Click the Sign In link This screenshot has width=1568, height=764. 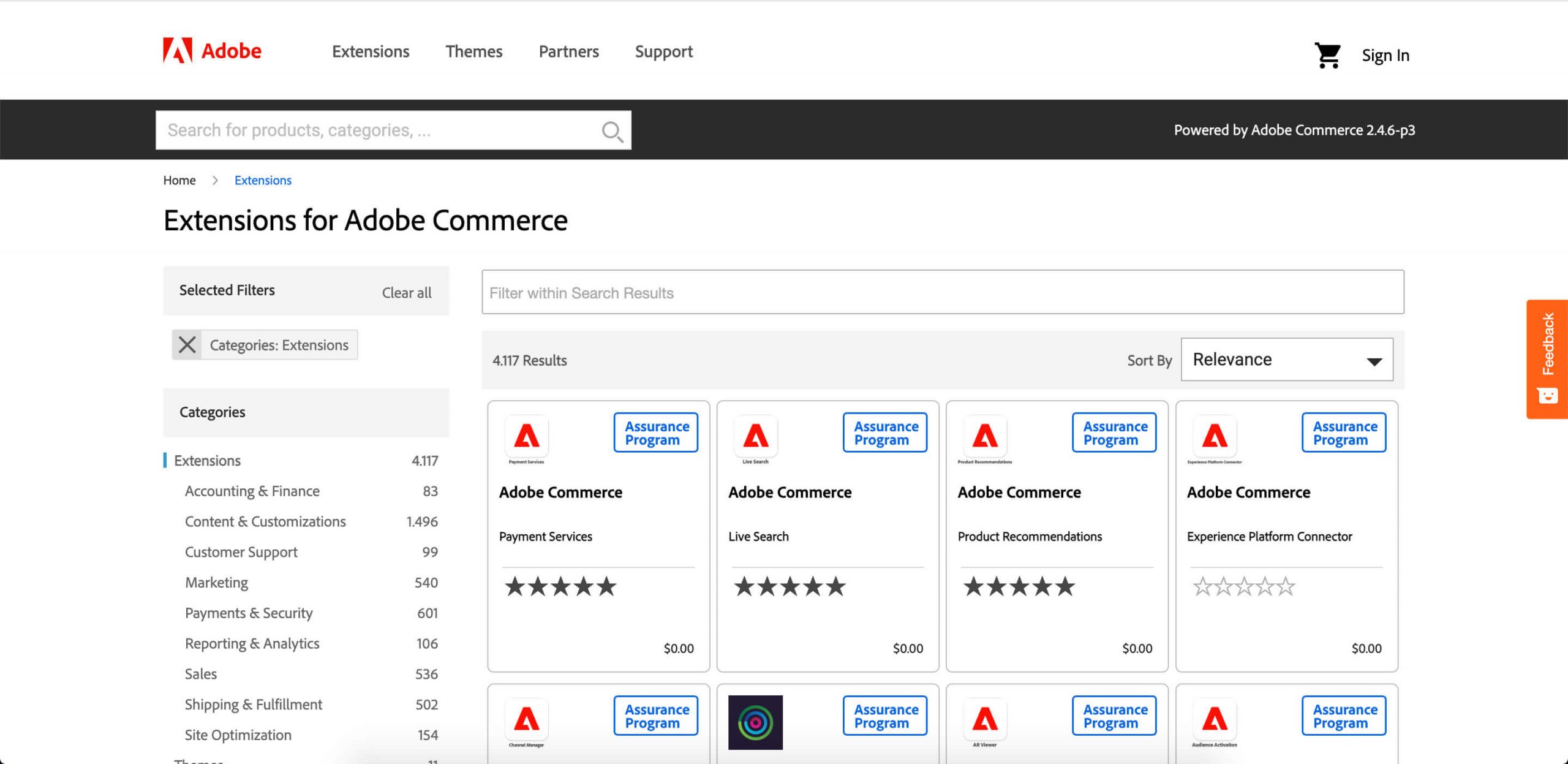[x=1385, y=56]
